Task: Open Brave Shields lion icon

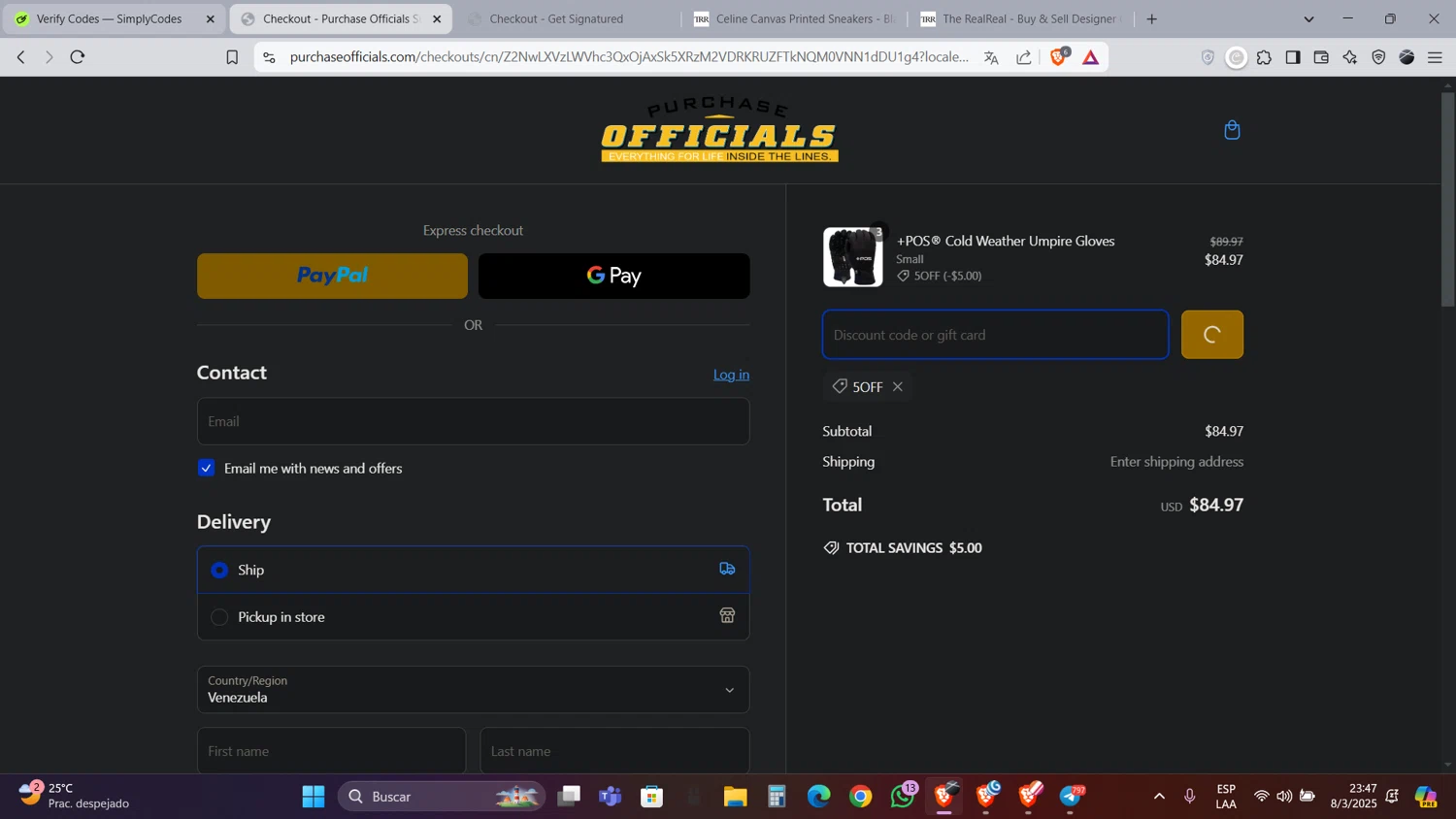Action: pyautogui.click(x=1059, y=57)
